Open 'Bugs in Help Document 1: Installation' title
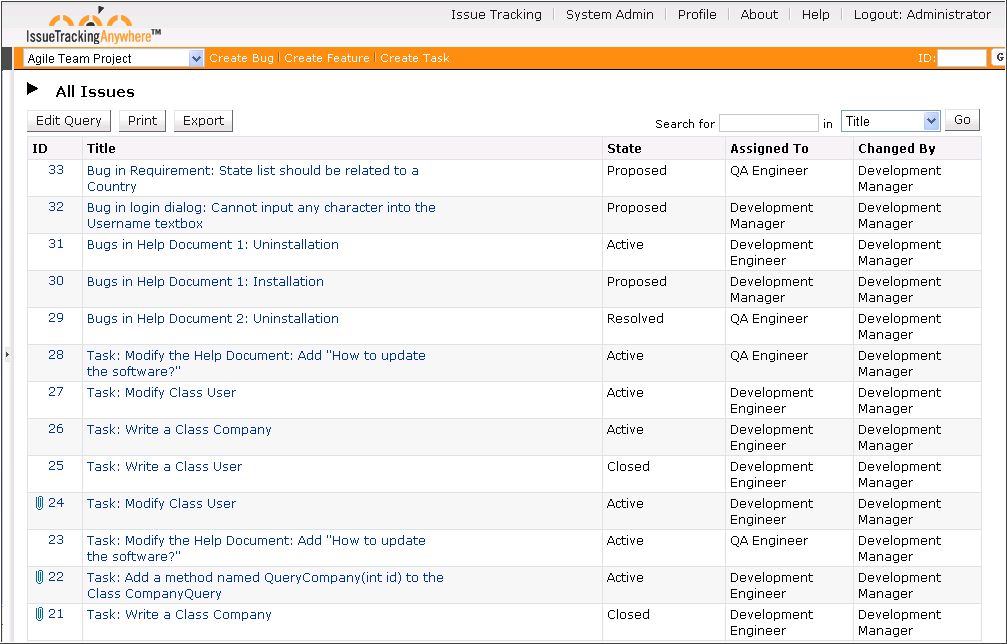Viewport: 1007px width, 644px height. click(x=205, y=281)
